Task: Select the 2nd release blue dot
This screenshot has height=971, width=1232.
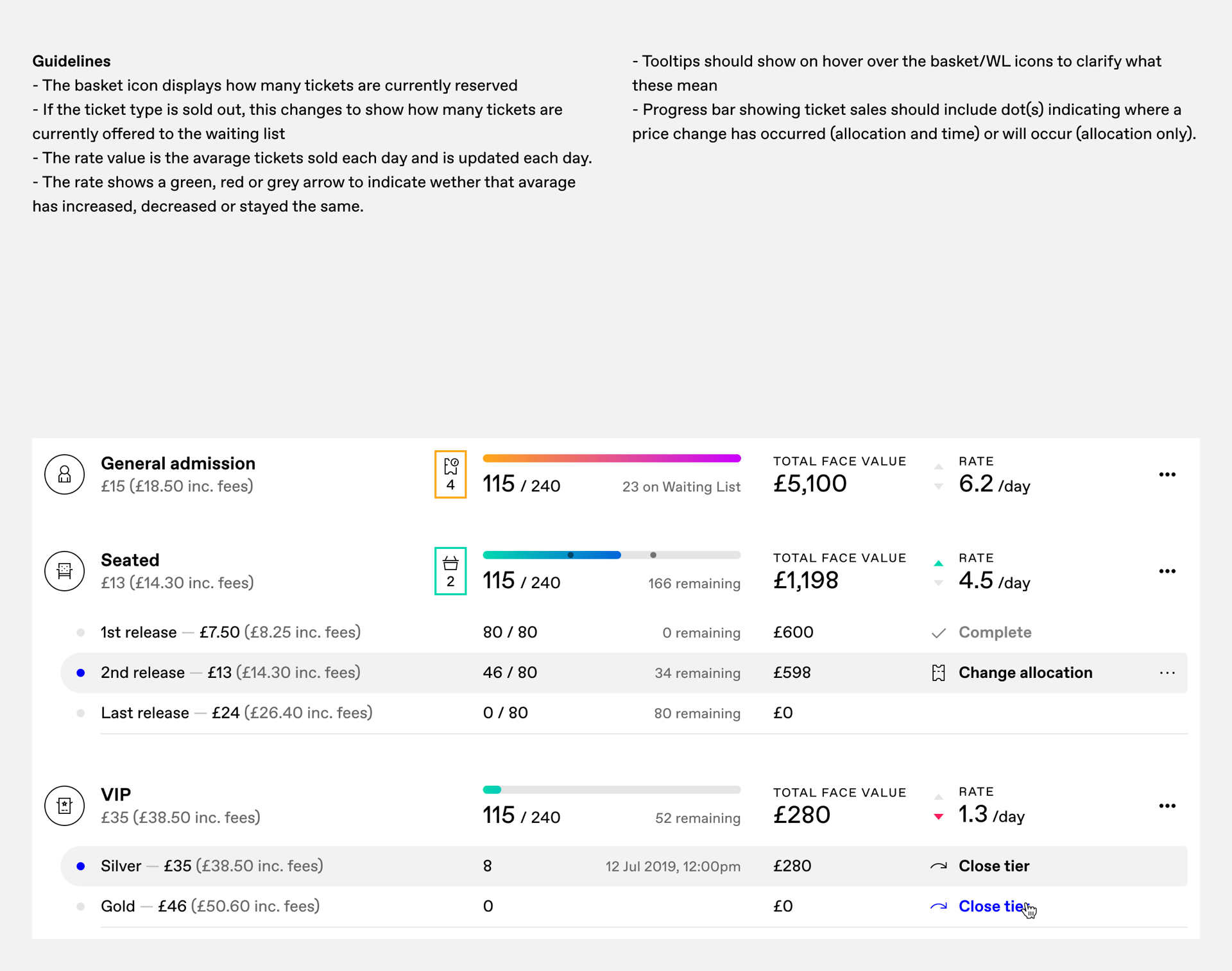Action: [x=81, y=673]
